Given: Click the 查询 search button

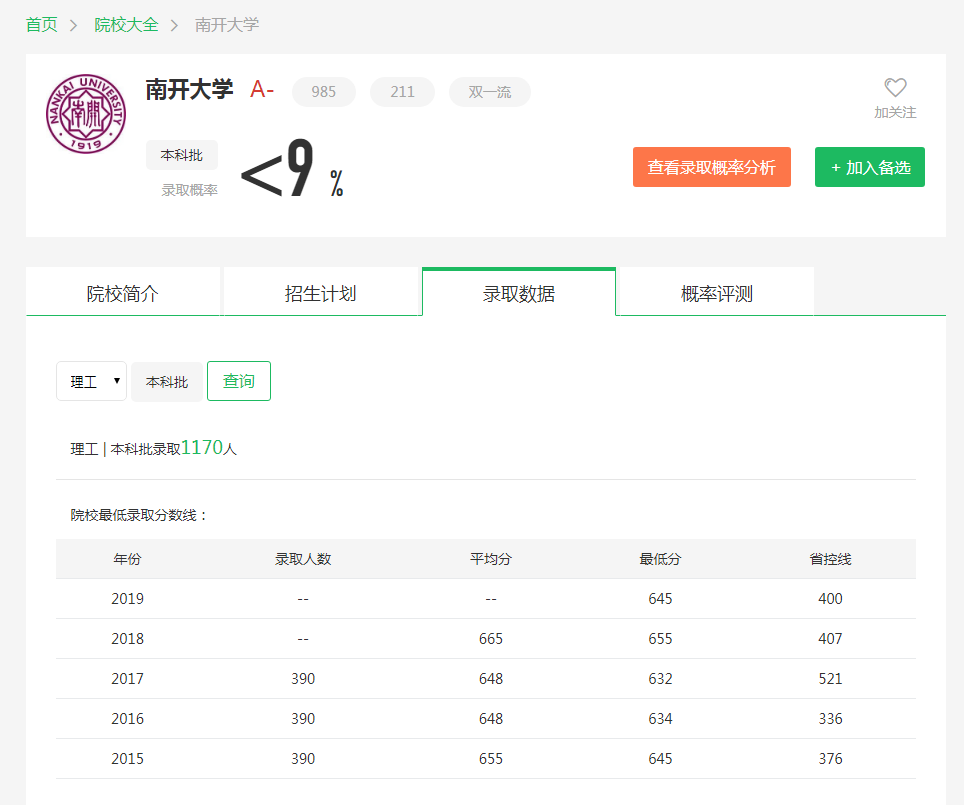Looking at the screenshot, I should (239, 381).
